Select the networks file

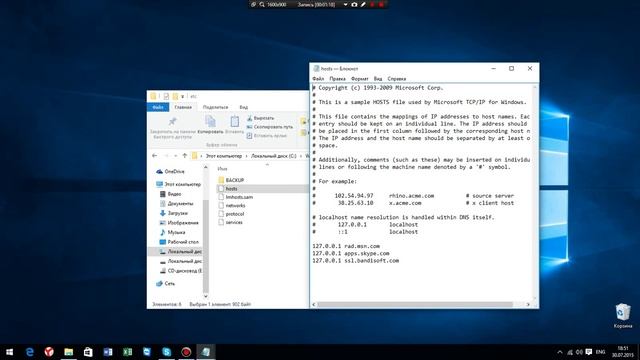coord(235,205)
